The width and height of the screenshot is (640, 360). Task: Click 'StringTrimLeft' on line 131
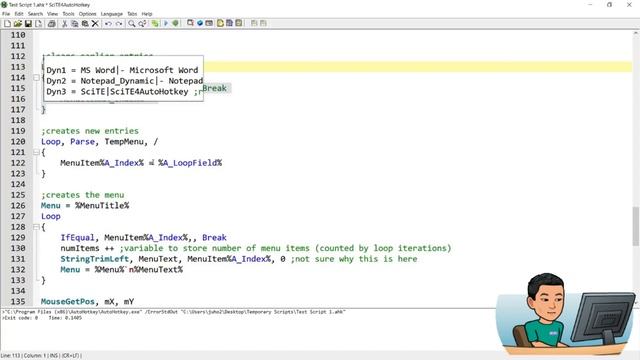tap(95, 259)
